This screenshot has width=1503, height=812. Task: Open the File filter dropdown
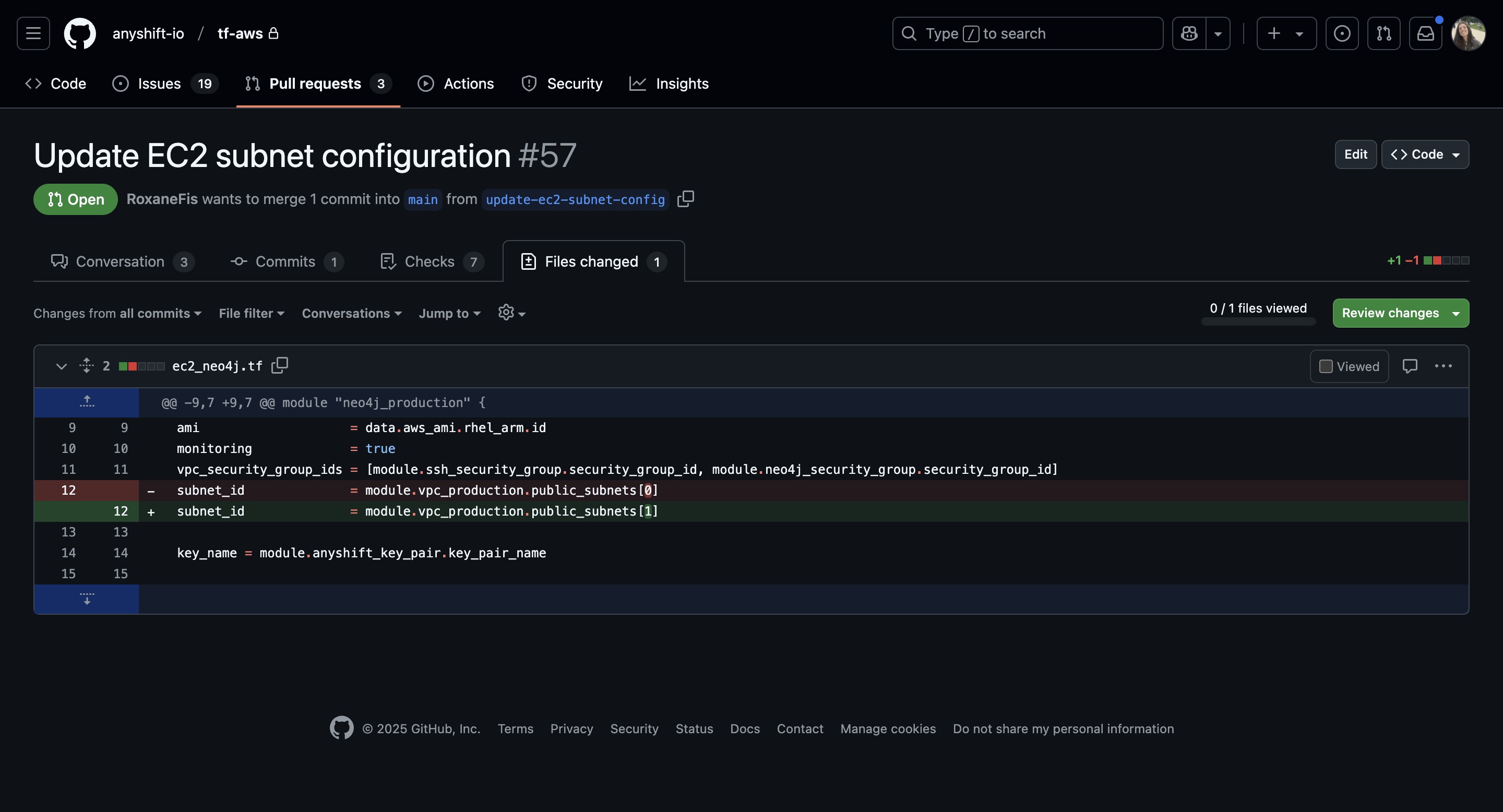(252, 313)
